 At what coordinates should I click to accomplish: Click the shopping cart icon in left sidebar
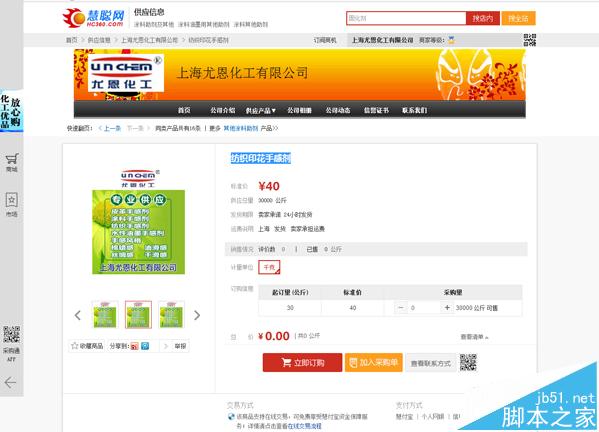[12, 159]
